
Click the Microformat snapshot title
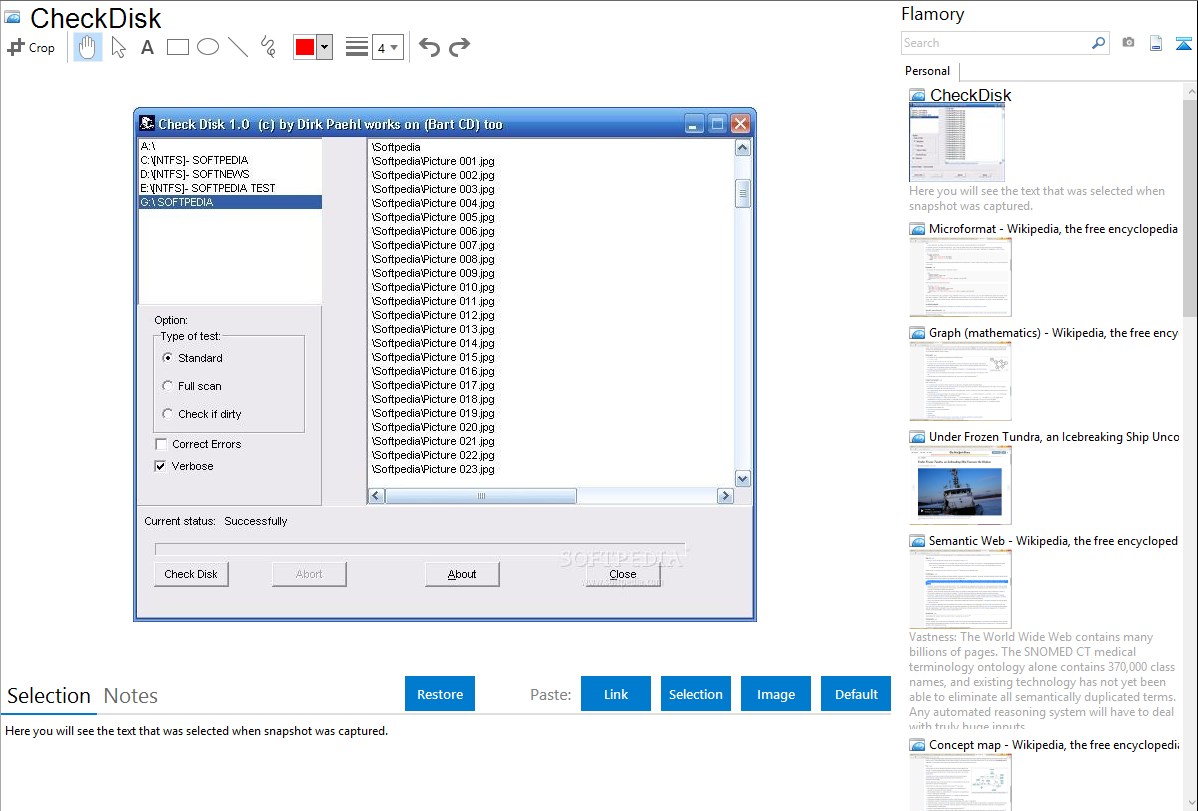tap(1053, 229)
